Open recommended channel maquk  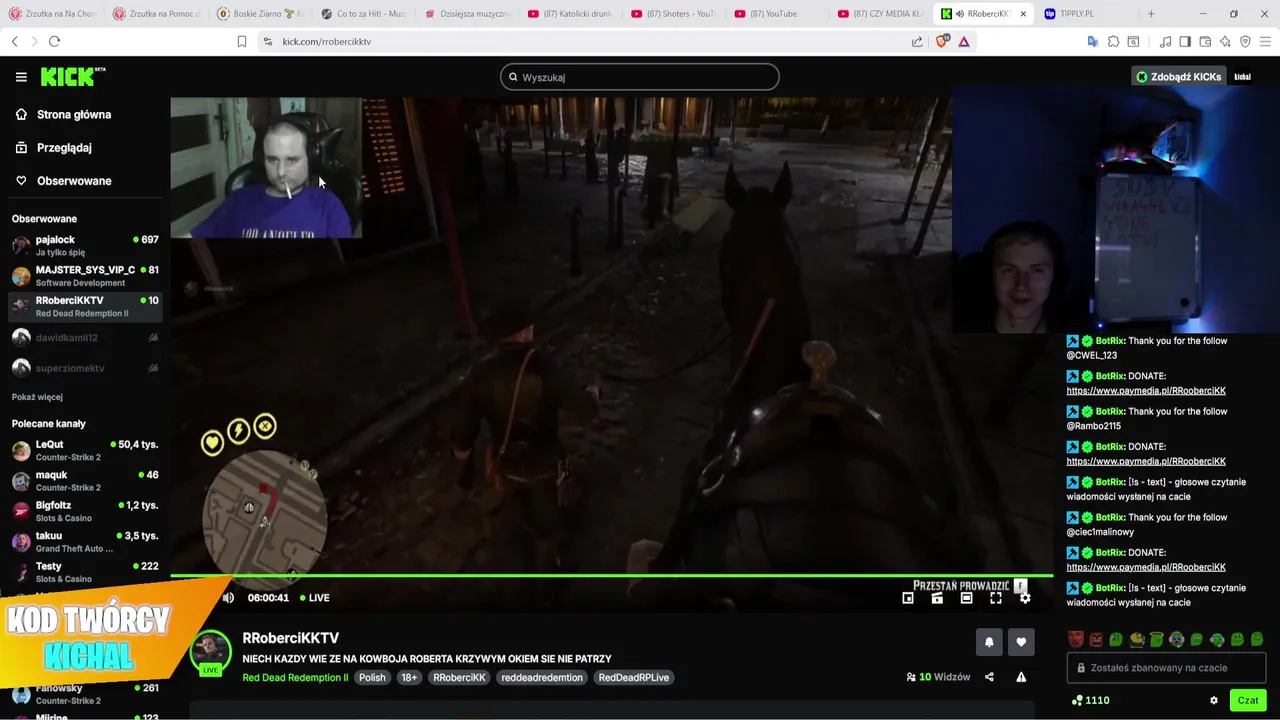pos(85,481)
